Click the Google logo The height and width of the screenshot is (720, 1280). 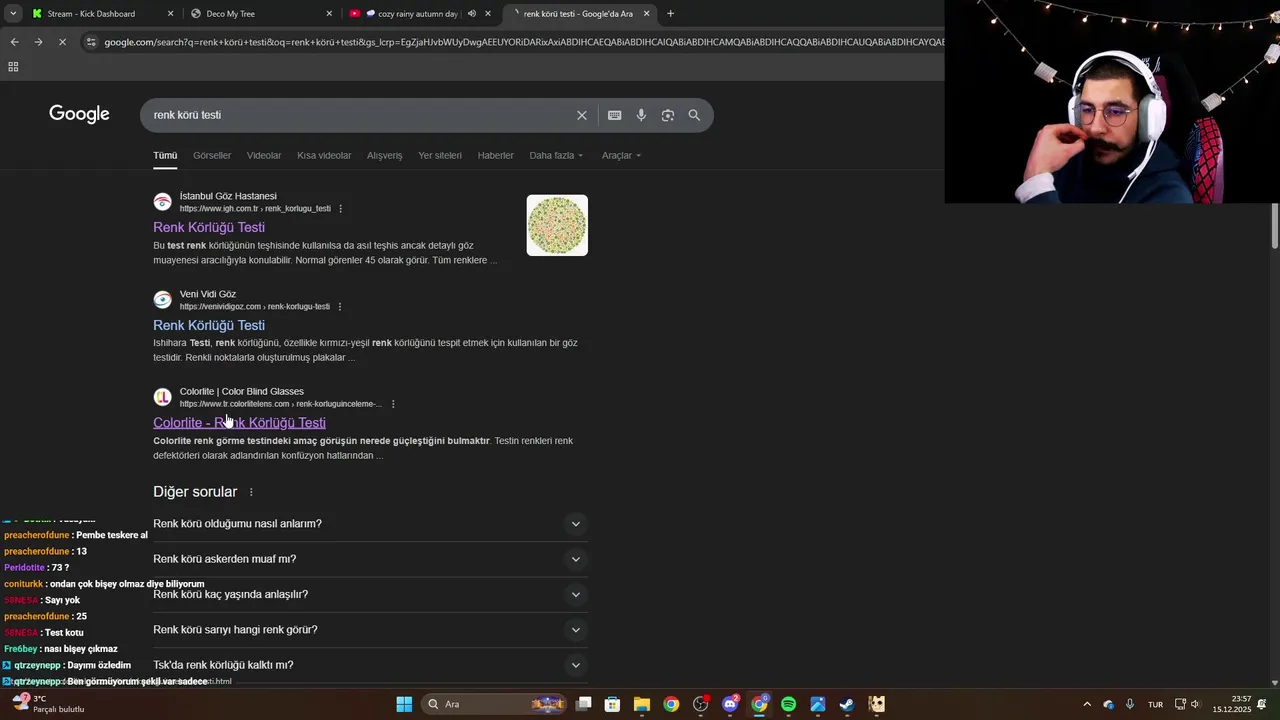point(79,114)
